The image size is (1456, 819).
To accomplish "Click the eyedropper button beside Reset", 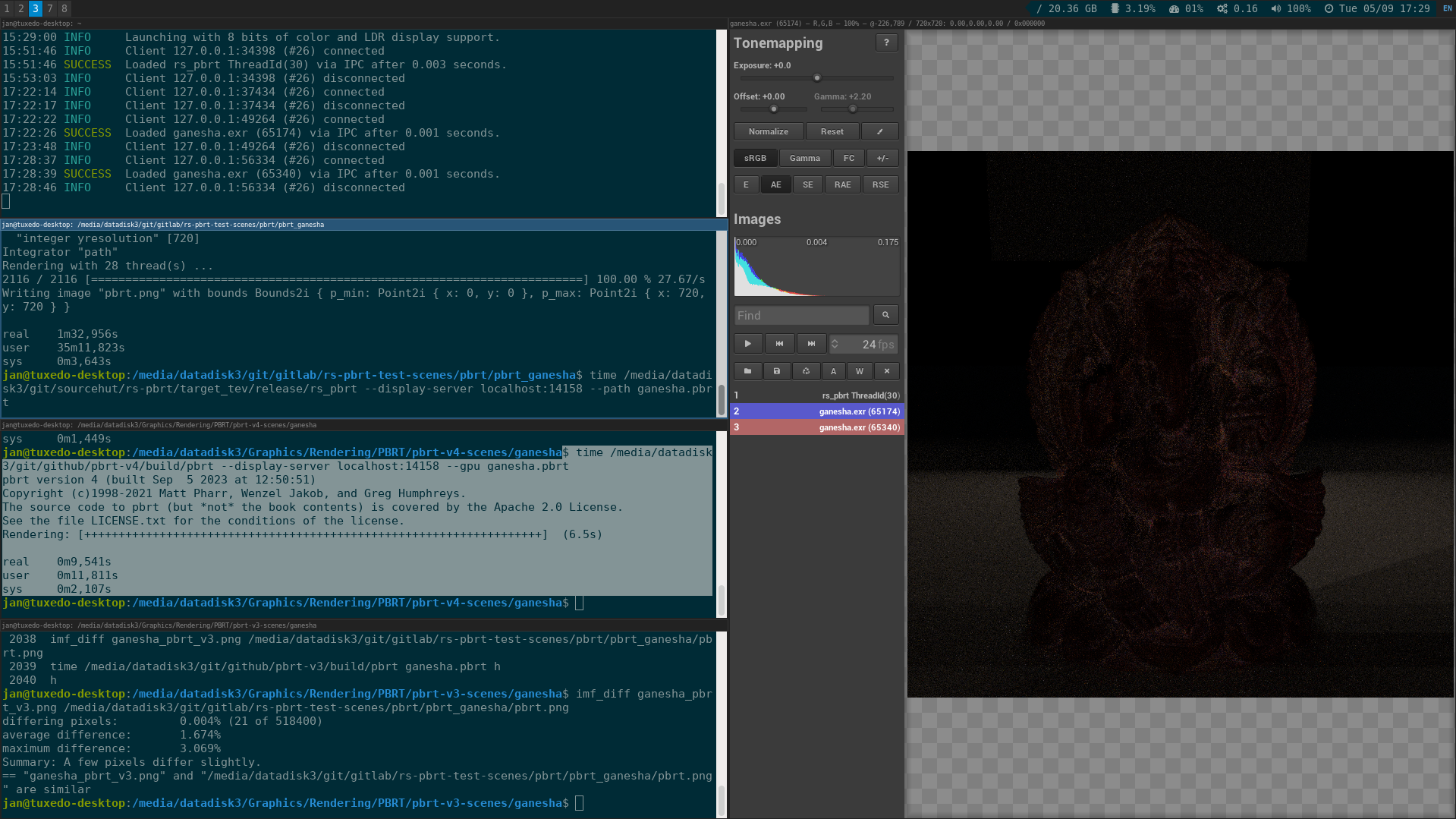I will click(x=880, y=132).
